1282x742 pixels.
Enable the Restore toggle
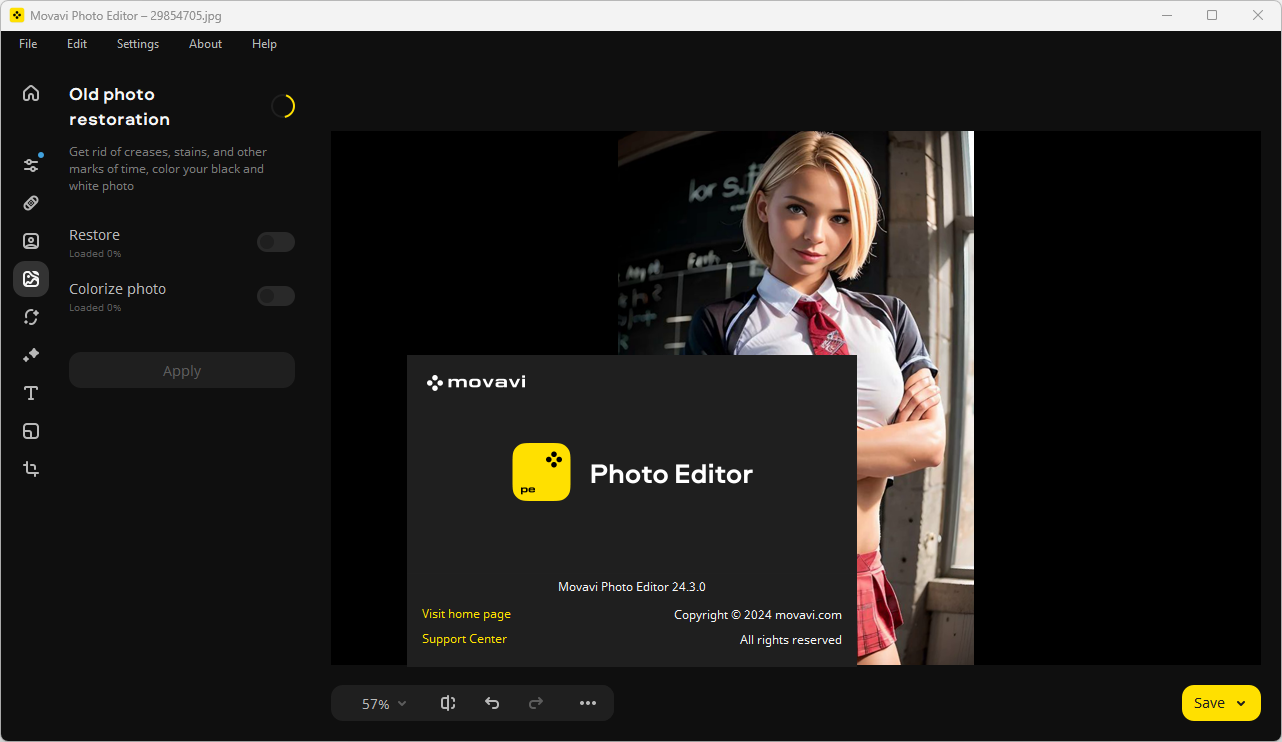(x=276, y=242)
